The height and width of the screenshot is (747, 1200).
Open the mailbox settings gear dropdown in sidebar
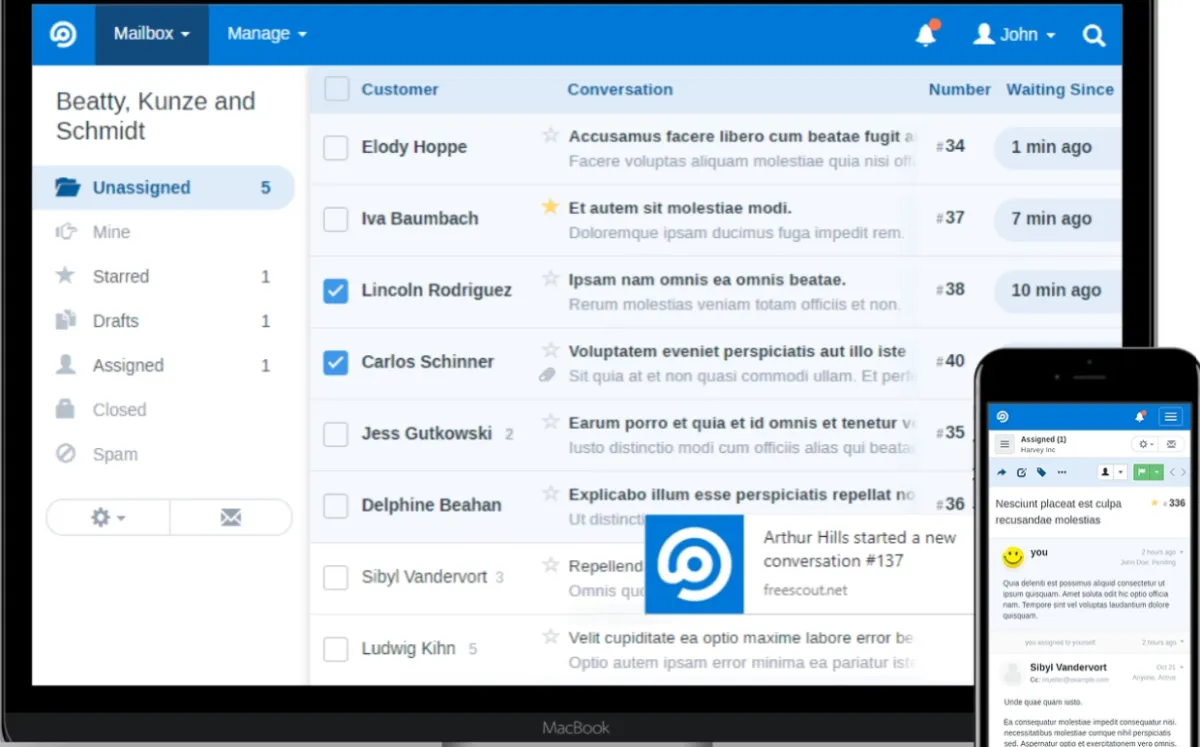click(x=108, y=517)
